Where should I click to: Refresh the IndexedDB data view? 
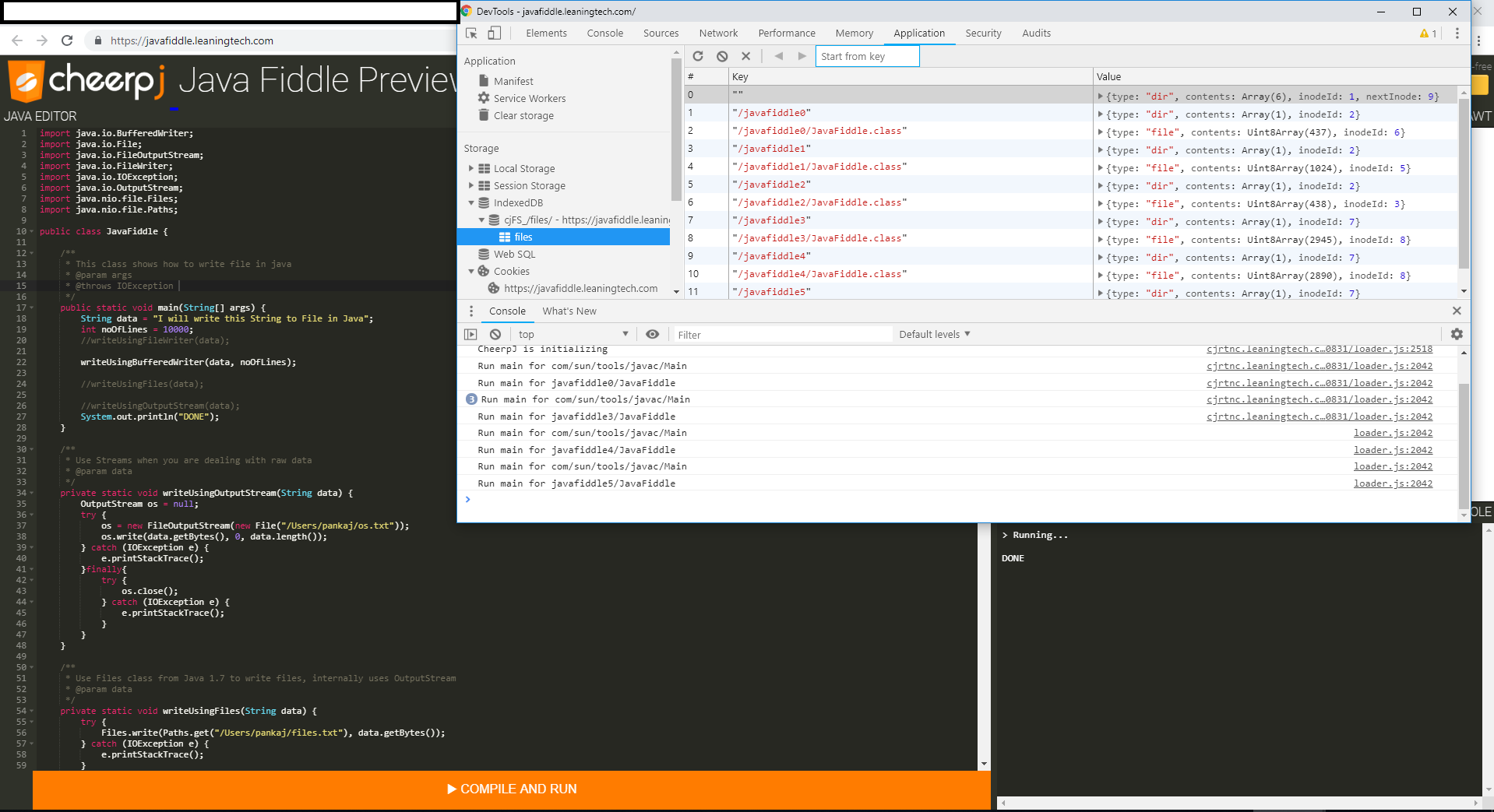698,56
